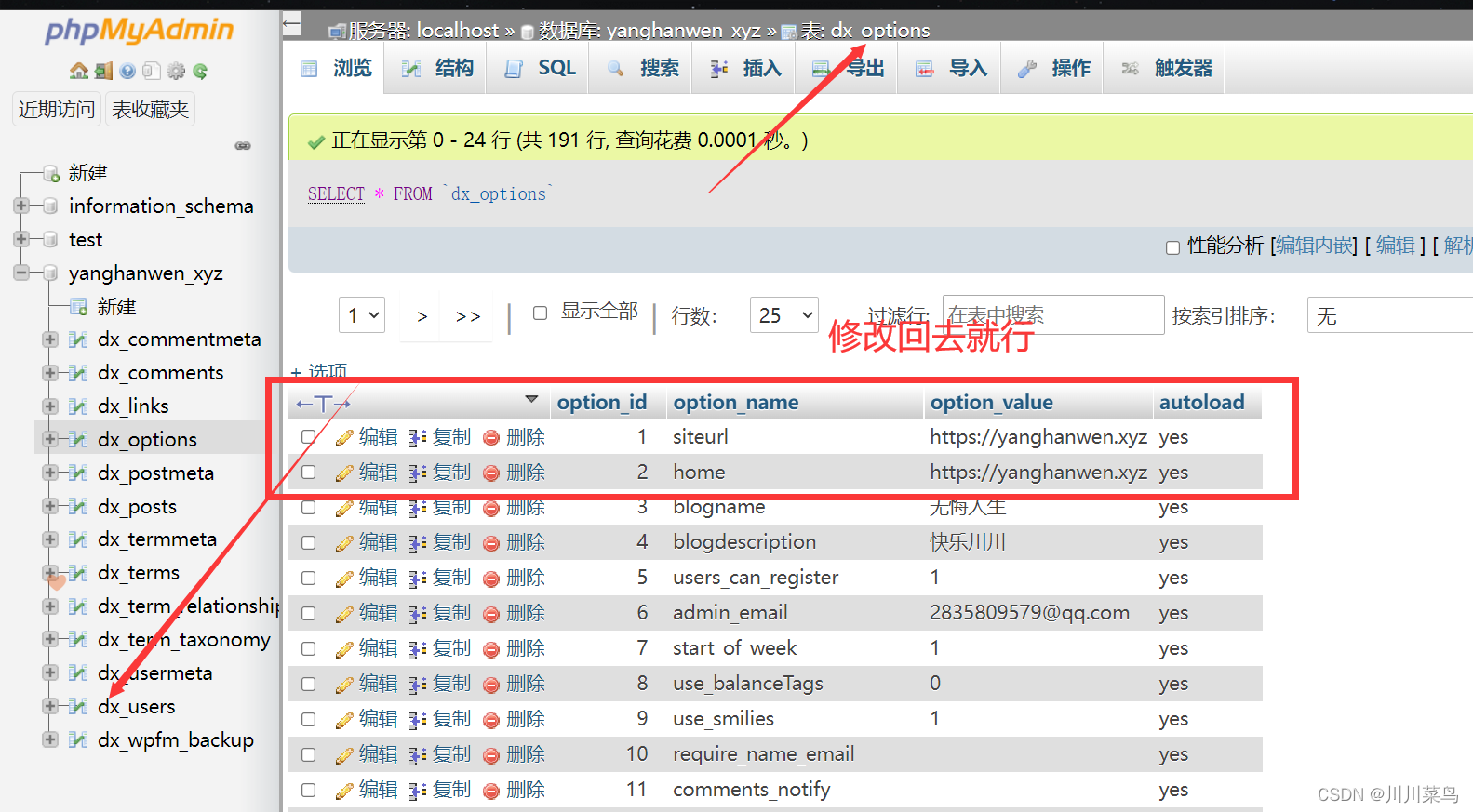
Task: Click the 表收藏夹 favorites button
Action: [x=150, y=110]
